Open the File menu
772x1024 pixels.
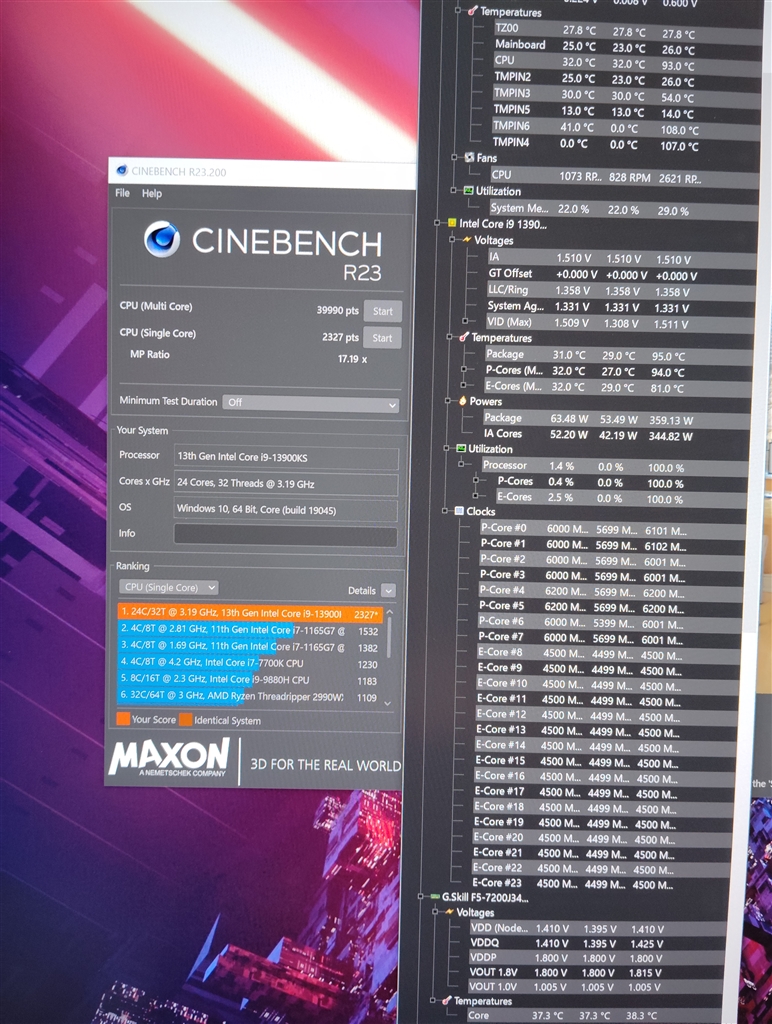point(122,193)
